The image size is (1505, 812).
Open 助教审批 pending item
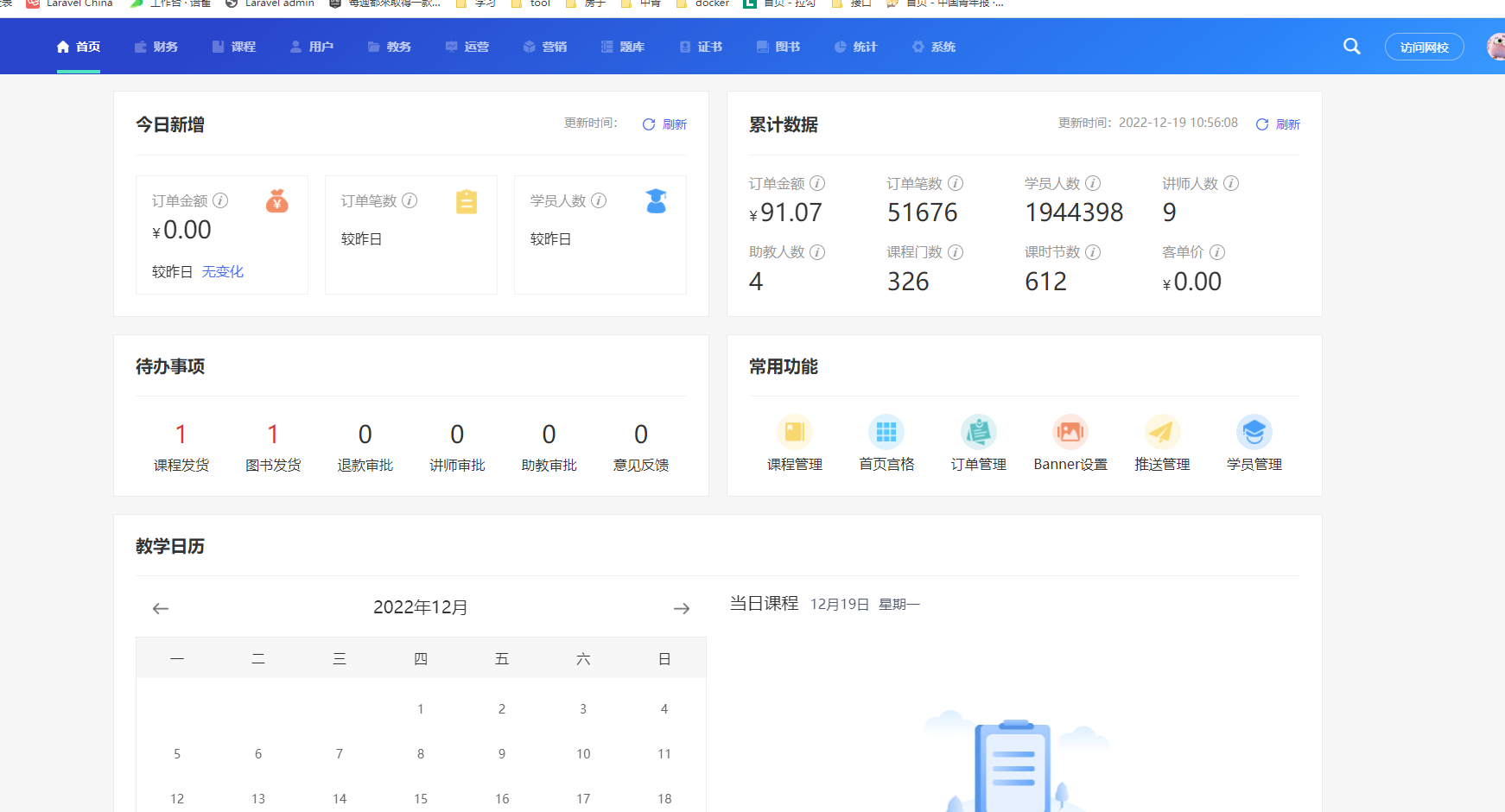click(549, 447)
